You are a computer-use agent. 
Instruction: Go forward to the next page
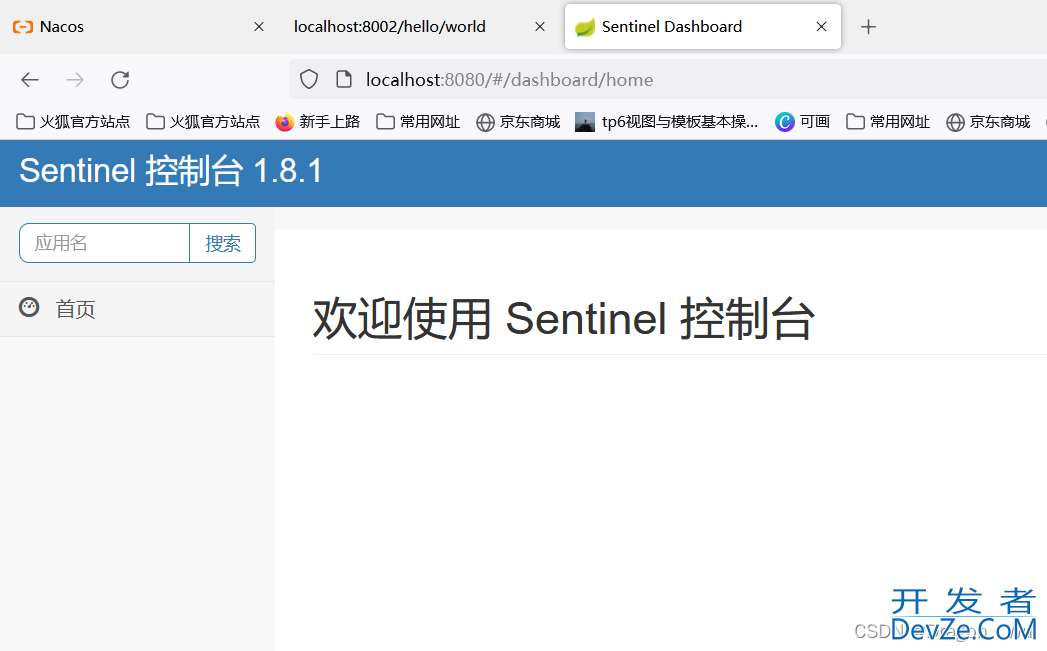coord(75,80)
